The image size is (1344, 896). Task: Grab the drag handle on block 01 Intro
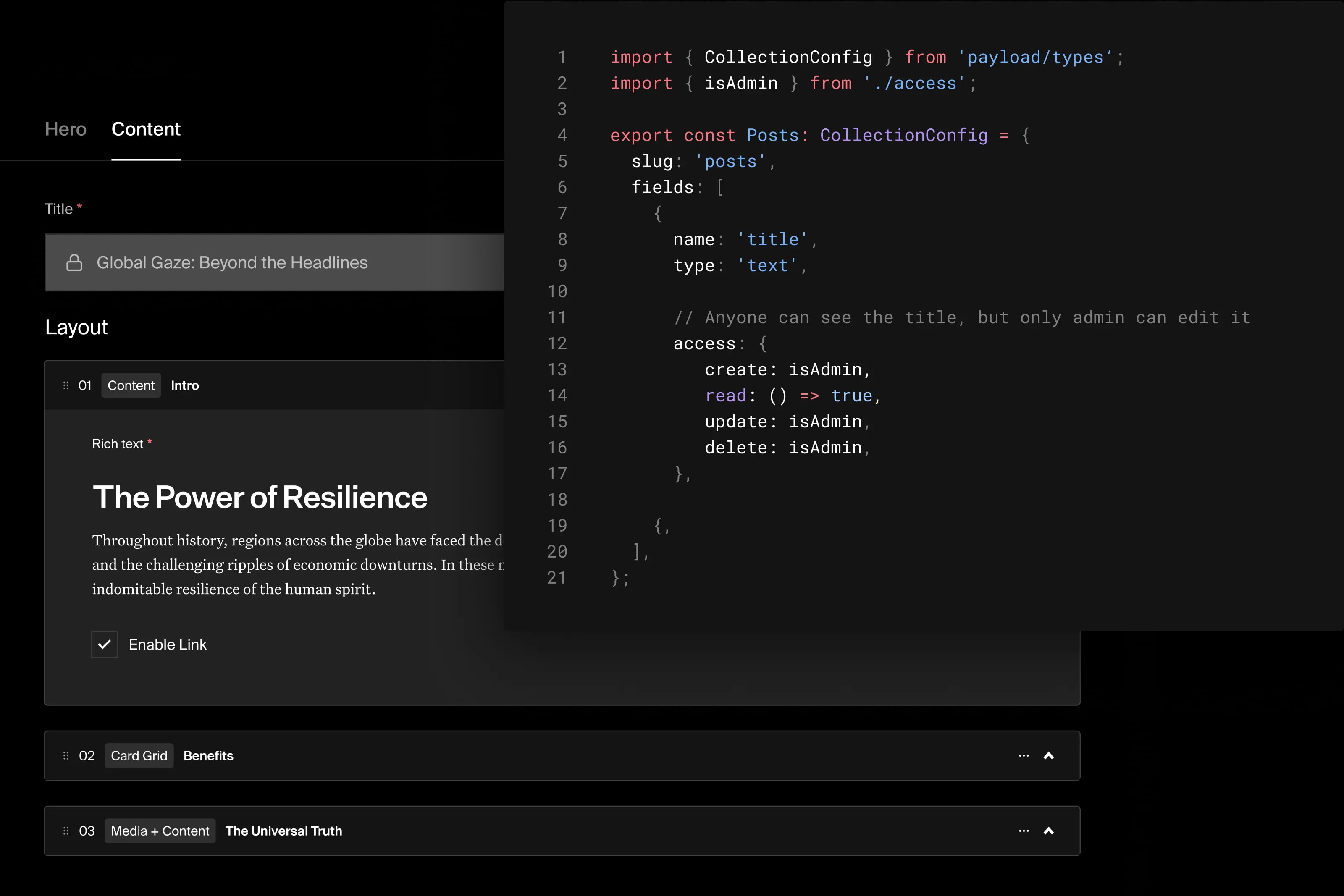click(65, 385)
